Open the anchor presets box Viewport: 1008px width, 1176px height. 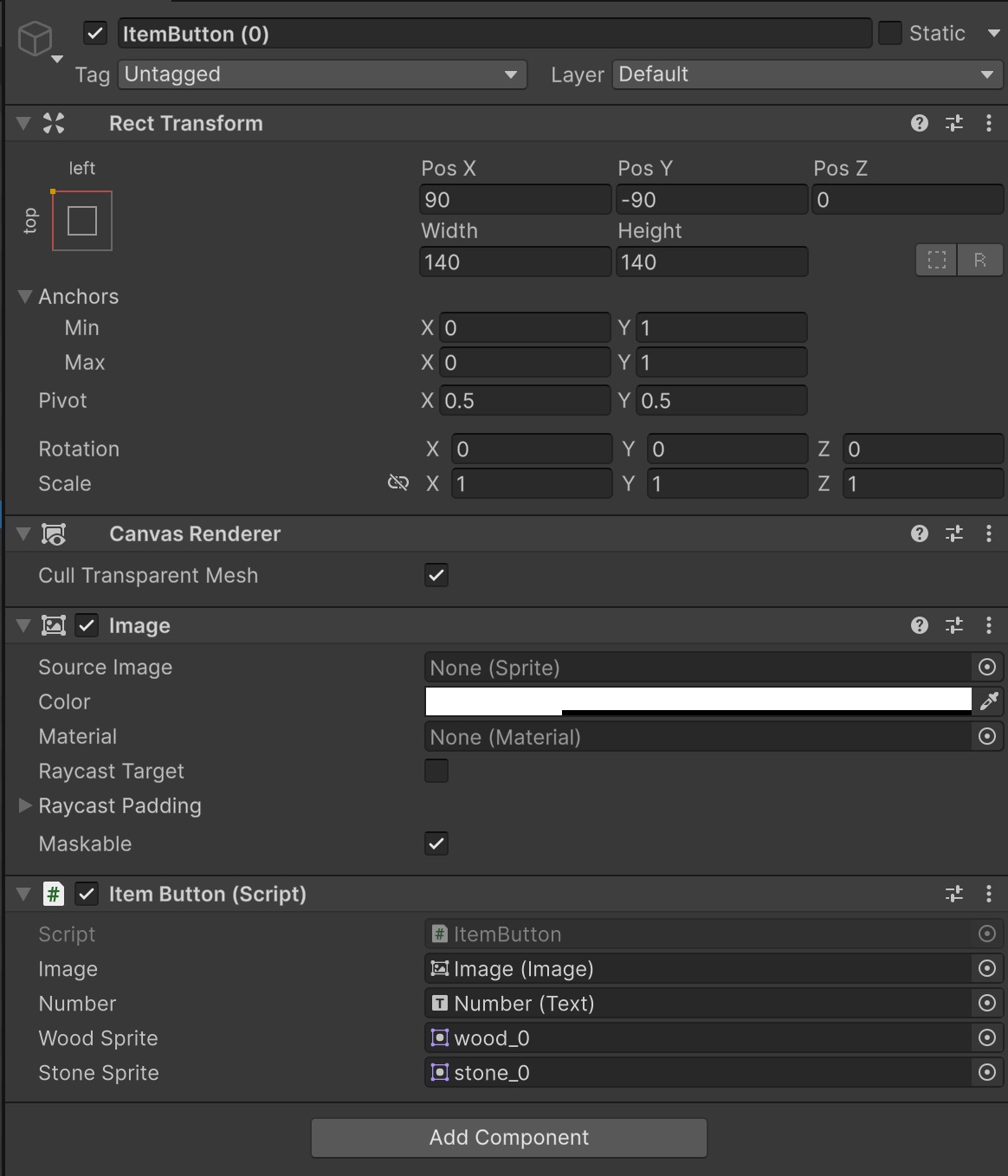82,221
